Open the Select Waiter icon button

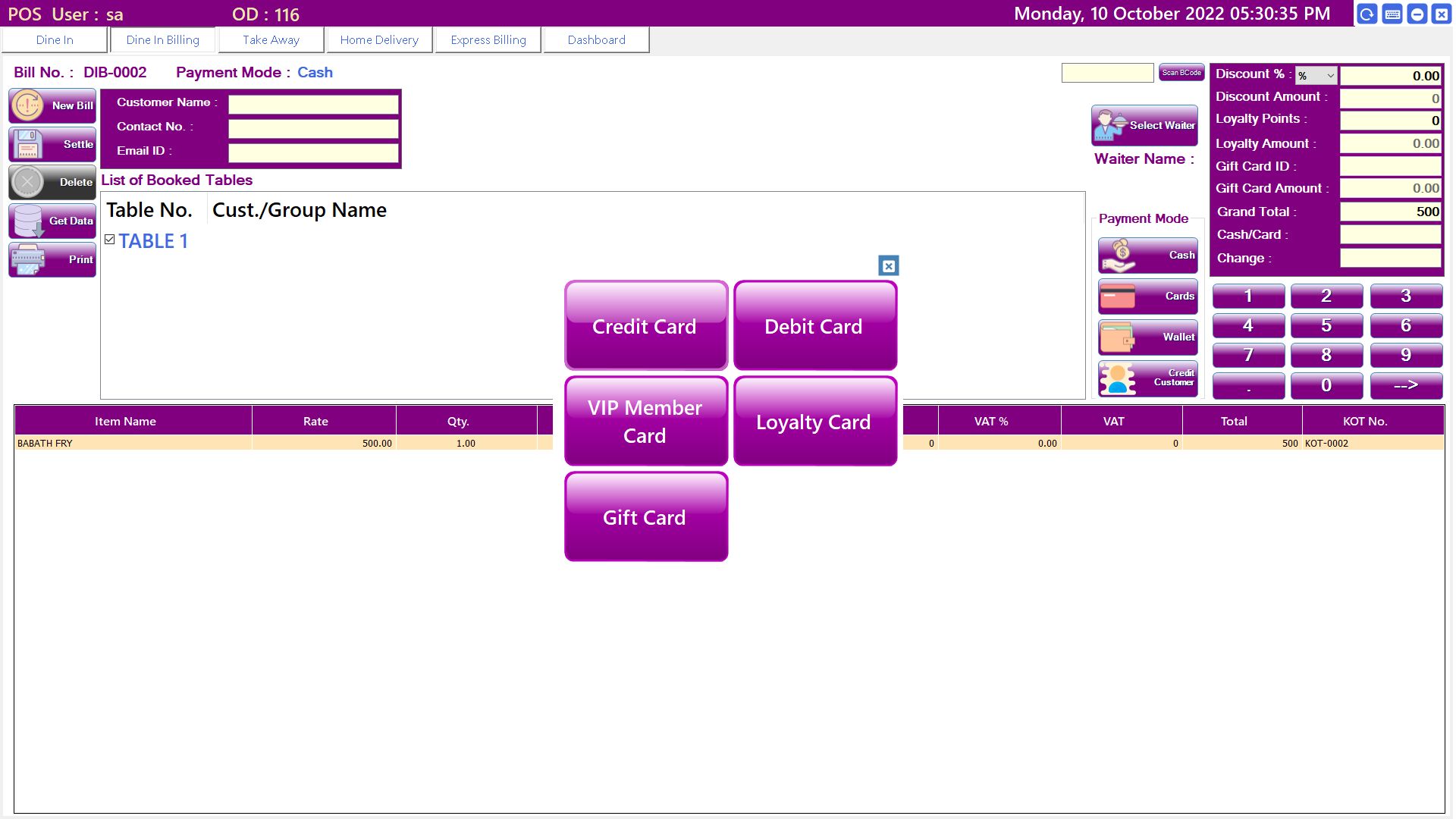[1144, 125]
